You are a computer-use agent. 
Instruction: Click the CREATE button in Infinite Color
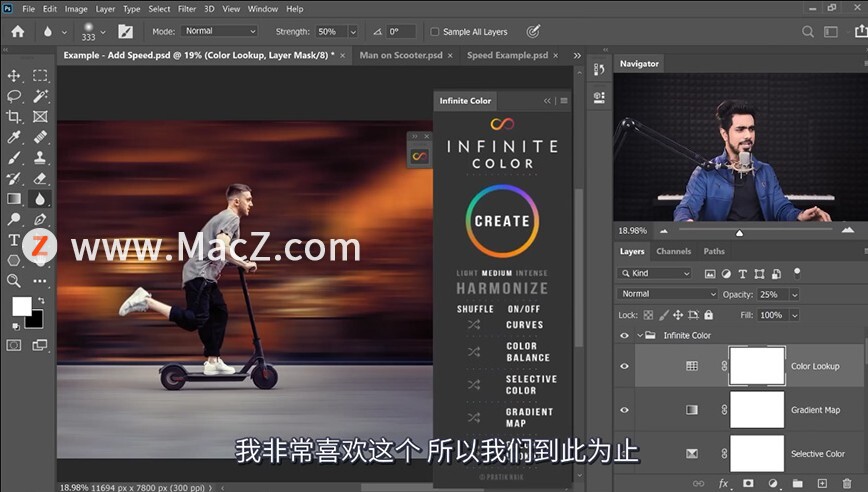pos(502,221)
